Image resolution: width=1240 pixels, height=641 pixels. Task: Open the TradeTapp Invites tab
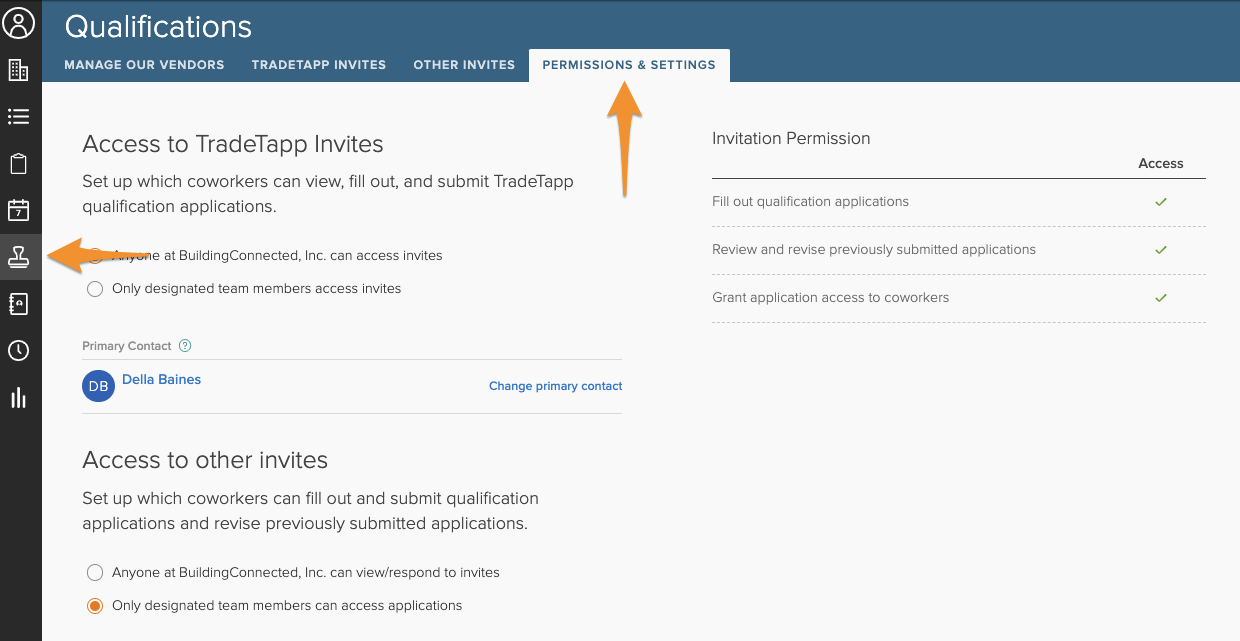[318, 65]
